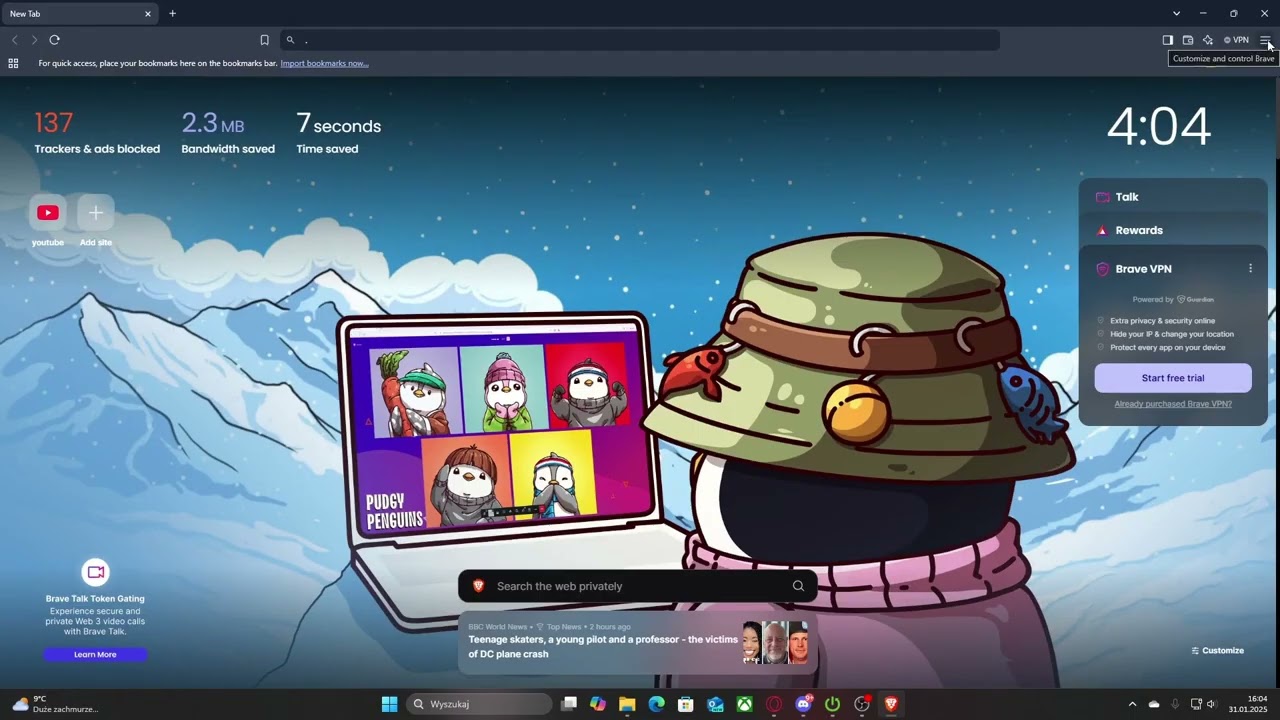Click the VPN toolbar button

tap(1236, 40)
